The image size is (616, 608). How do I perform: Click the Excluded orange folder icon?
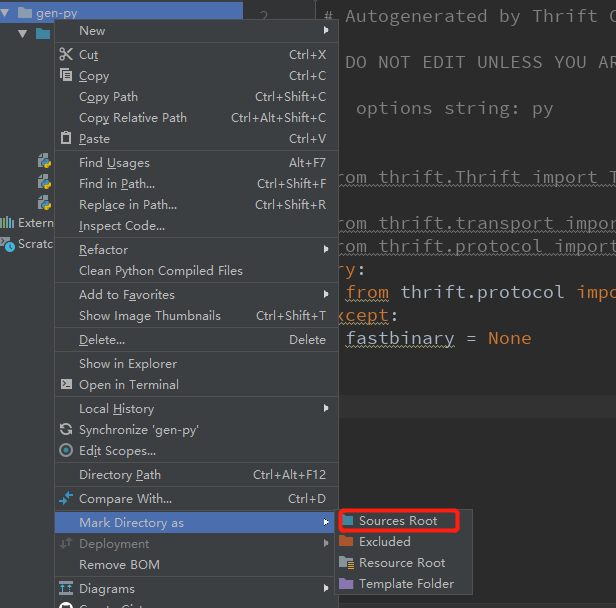pyautogui.click(x=346, y=541)
